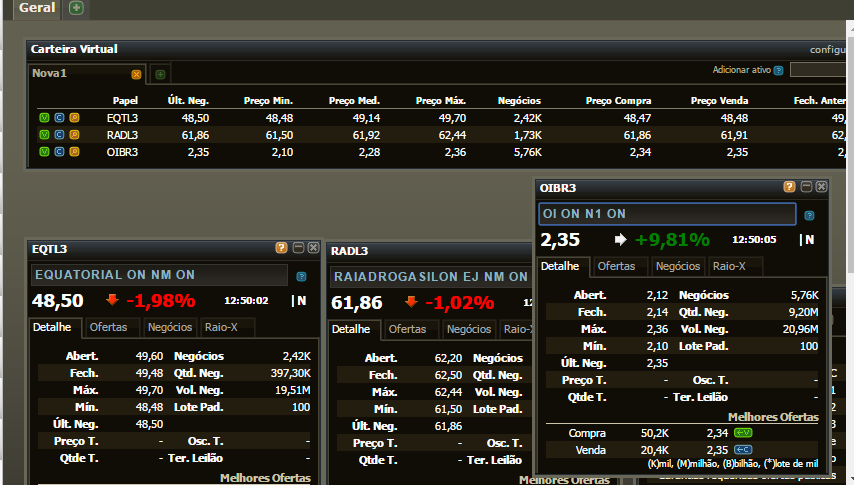Viewport: 854px width, 485px height.
Task: Click the EQTL3 ticker in Carteira Virtual table
Action: point(122,118)
